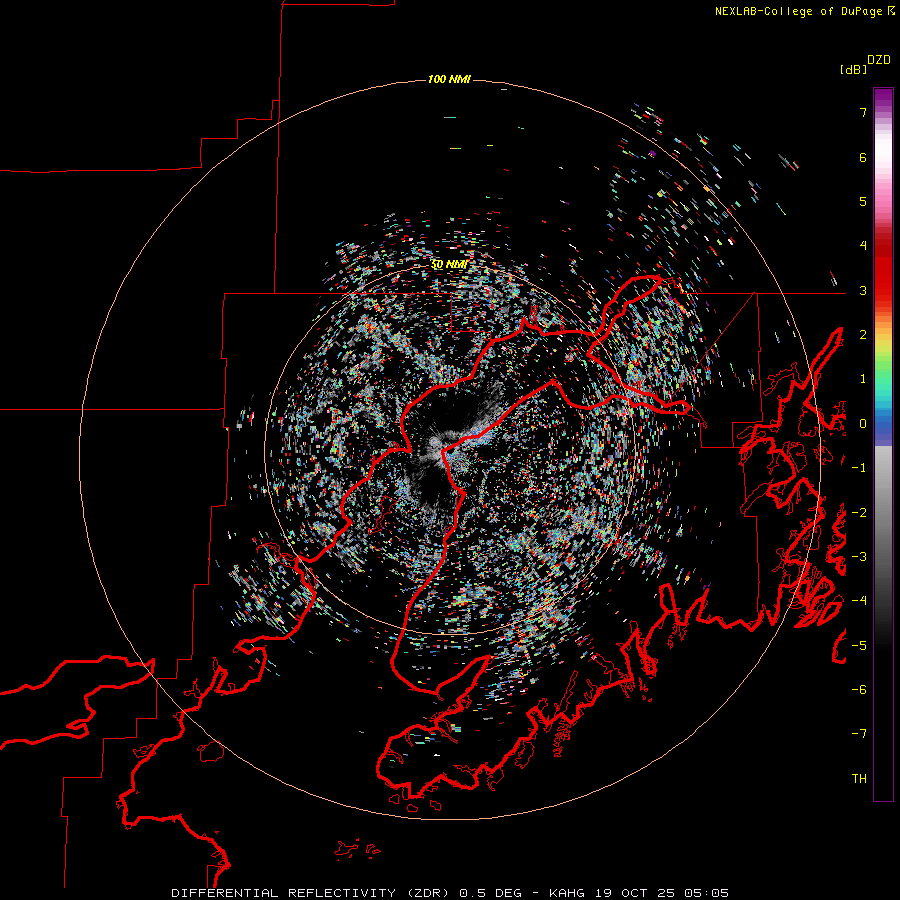Click the 3 value on color scale

(x=863, y=290)
